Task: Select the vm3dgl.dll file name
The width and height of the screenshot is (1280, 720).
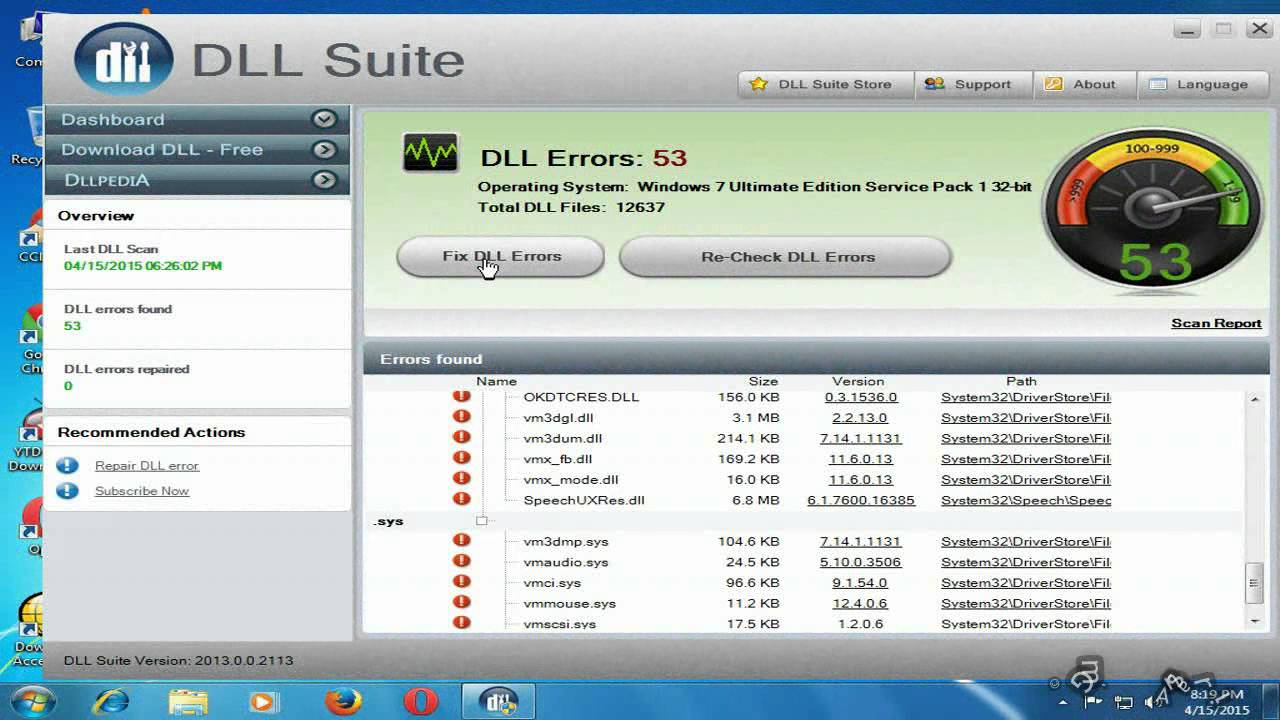Action: point(558,418)
